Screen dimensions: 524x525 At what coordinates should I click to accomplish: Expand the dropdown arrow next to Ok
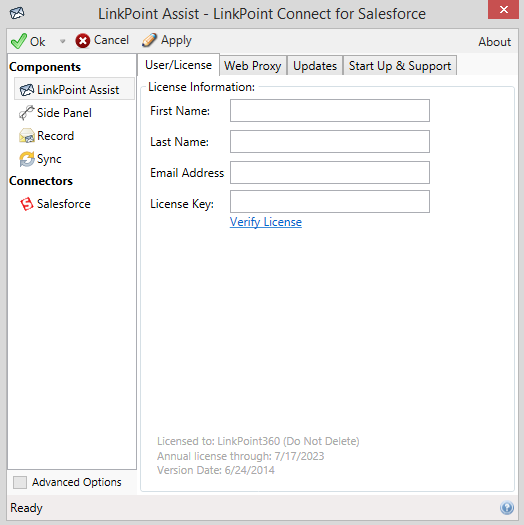[x=62, y=42]
